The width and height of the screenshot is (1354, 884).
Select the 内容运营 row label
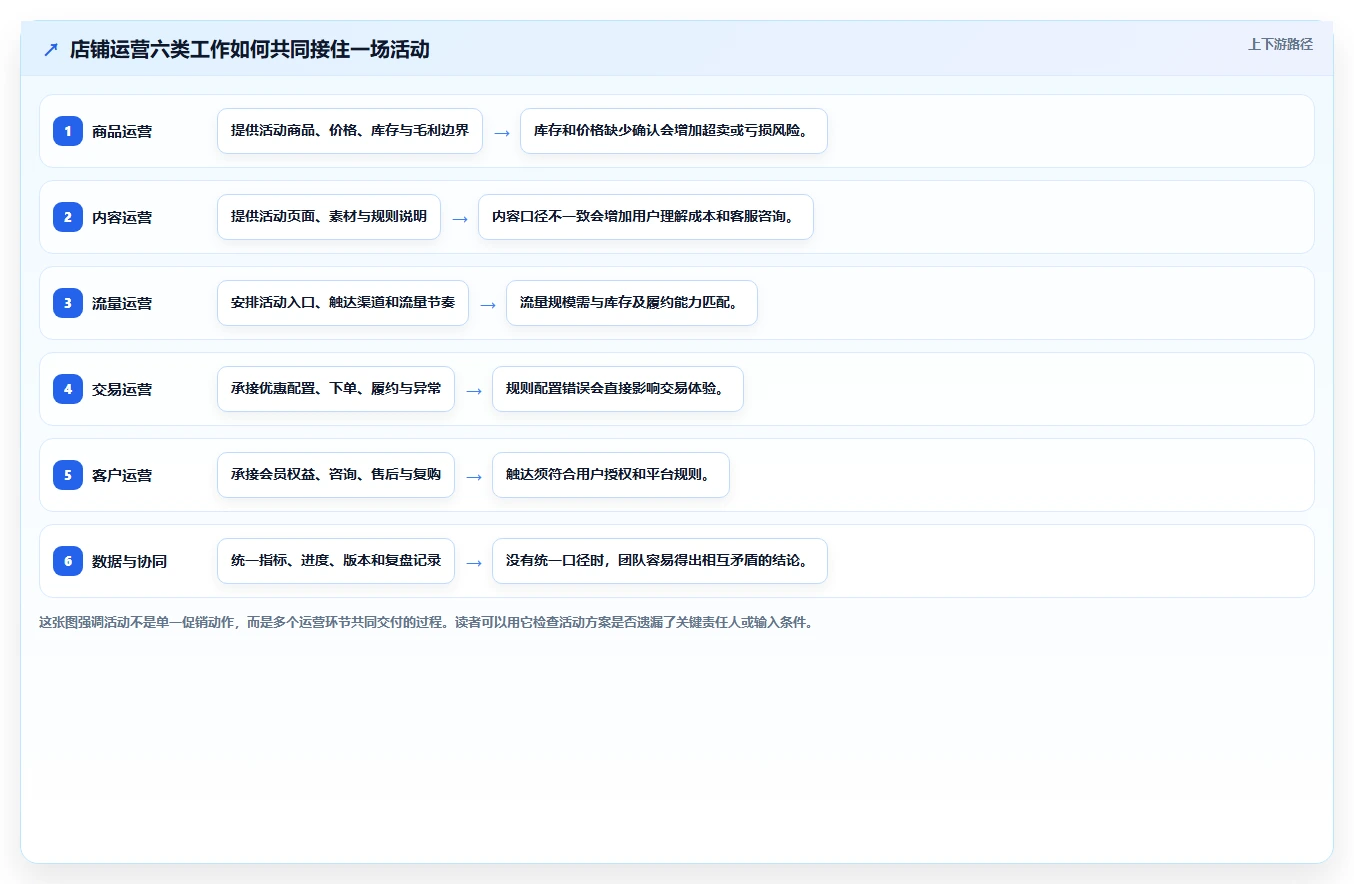tap(122, 217)
